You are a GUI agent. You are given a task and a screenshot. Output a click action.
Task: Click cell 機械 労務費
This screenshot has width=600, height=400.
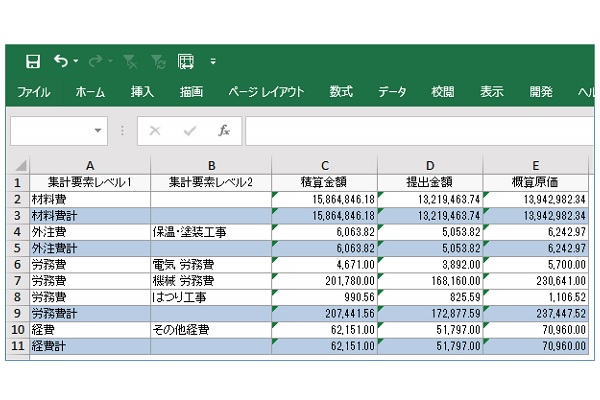[x=211, y=281]
